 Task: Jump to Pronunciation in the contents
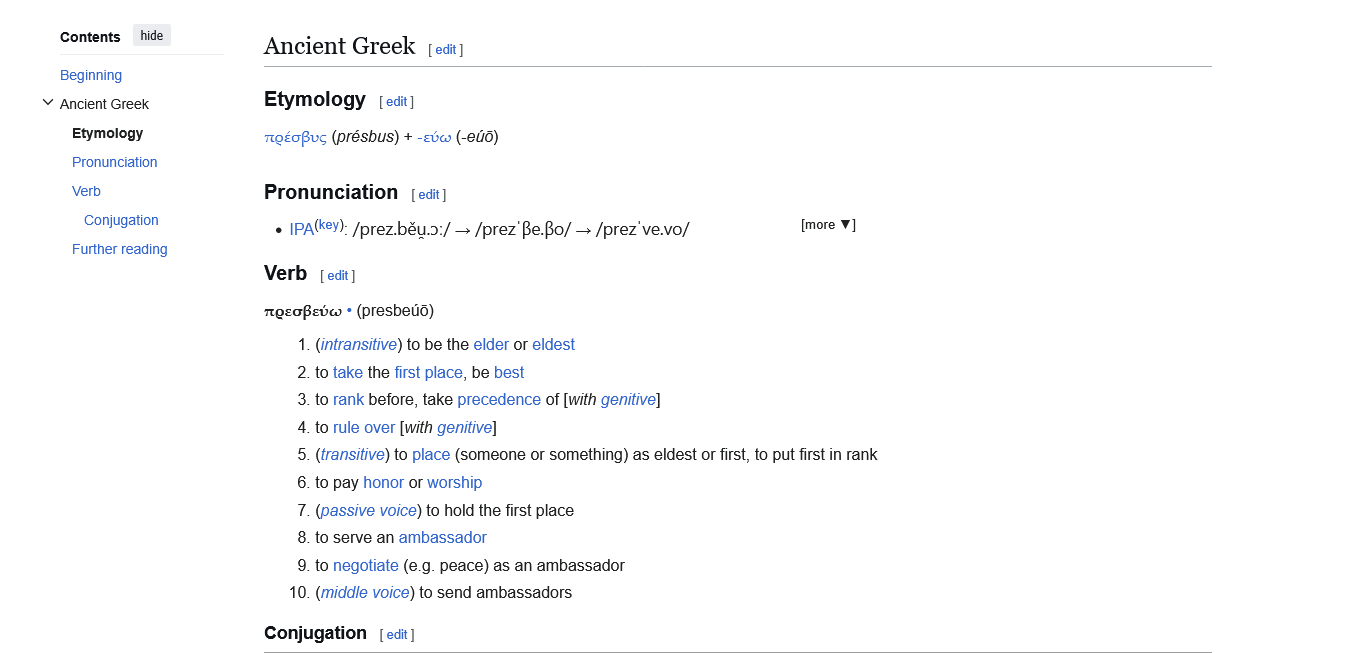(115, 162)
